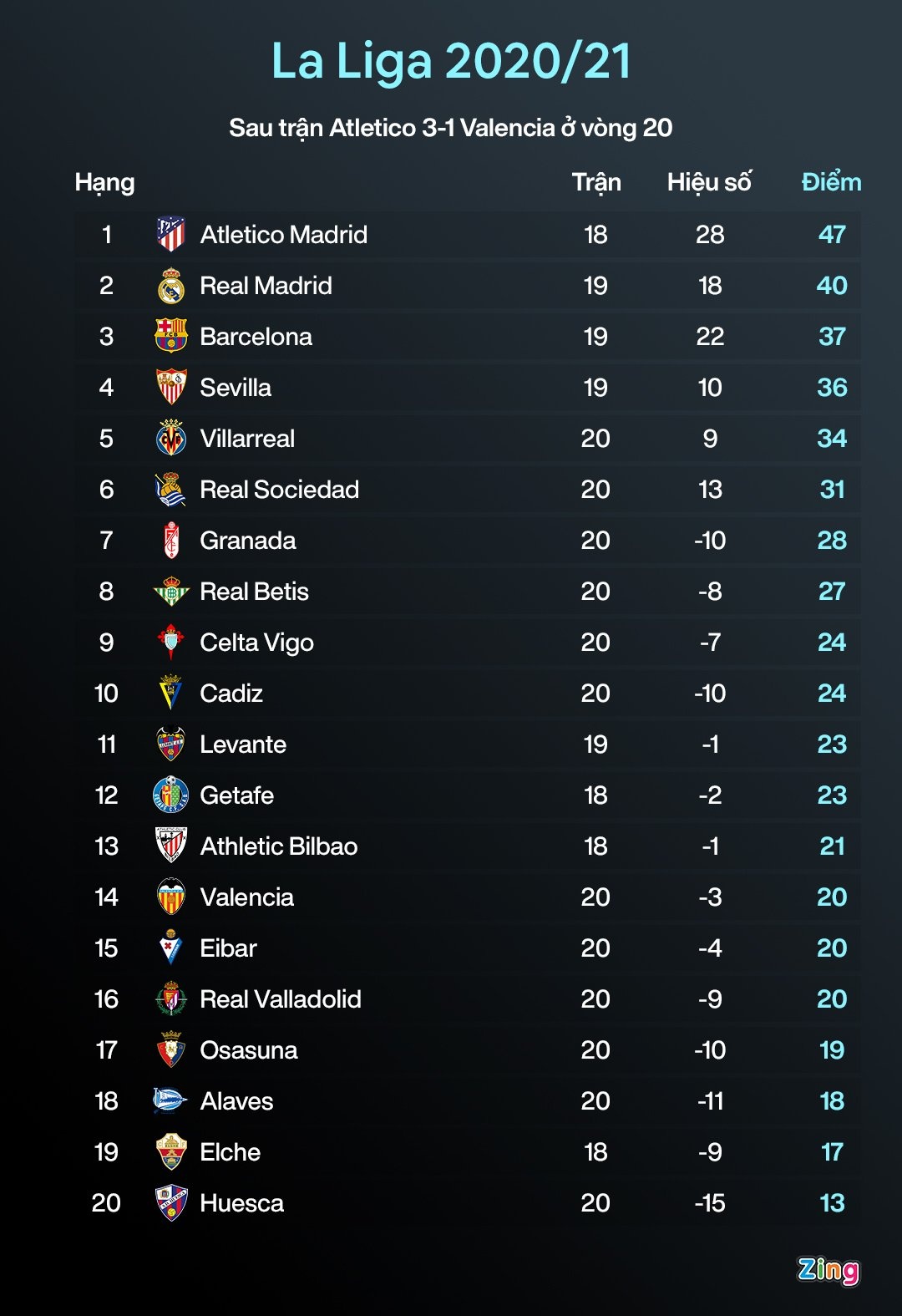Screen dimensions: 902x1316
Task: Click the Zing logo
Action: [x=828, y=1270]
